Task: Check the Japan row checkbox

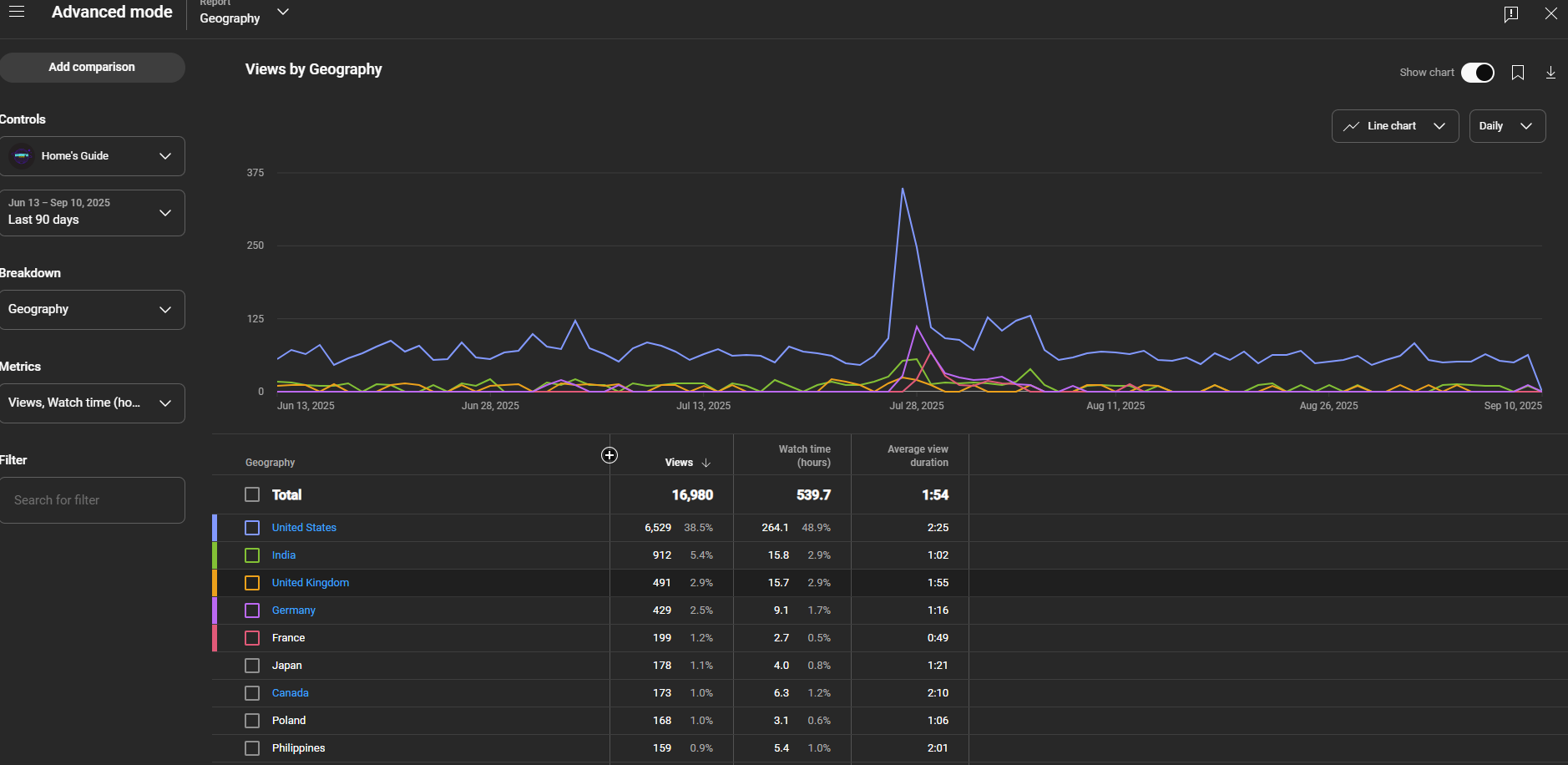Action: coord(252,666)
